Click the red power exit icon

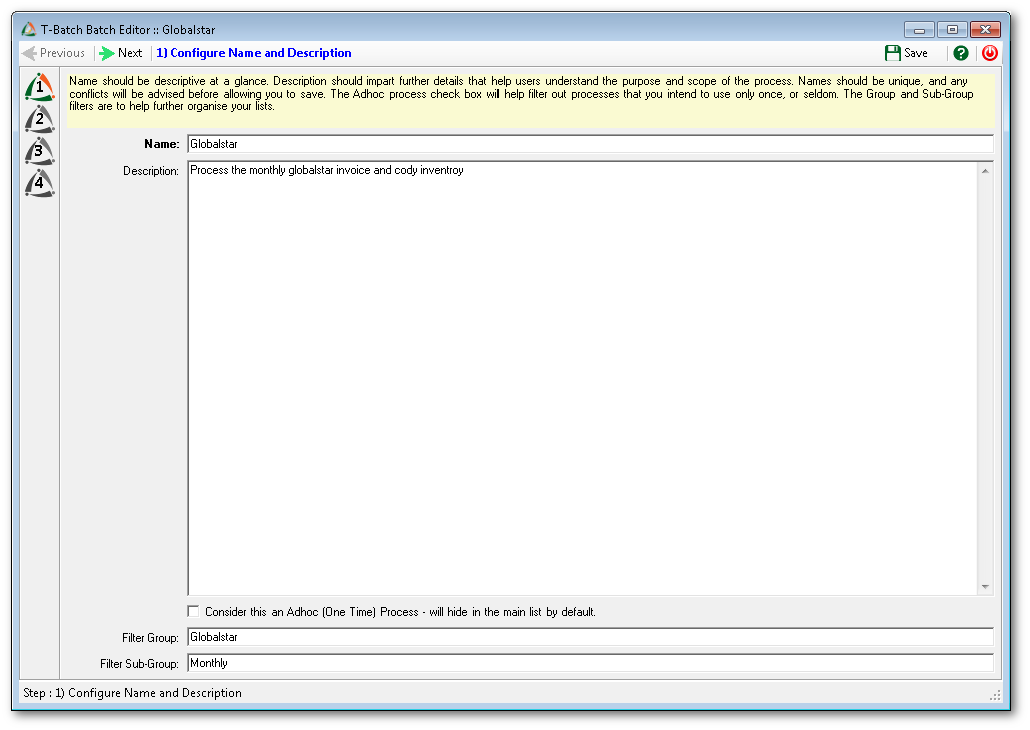(x=989, y=53)
